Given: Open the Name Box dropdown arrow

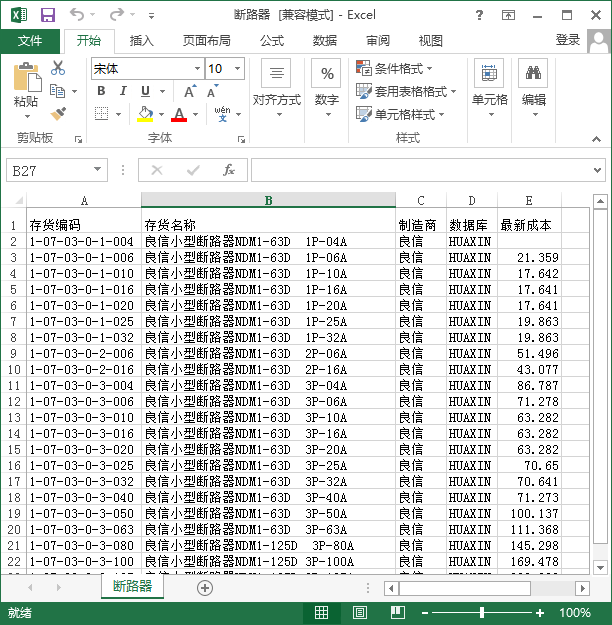Looking at the screenshot, I should [x=97, y=169].
